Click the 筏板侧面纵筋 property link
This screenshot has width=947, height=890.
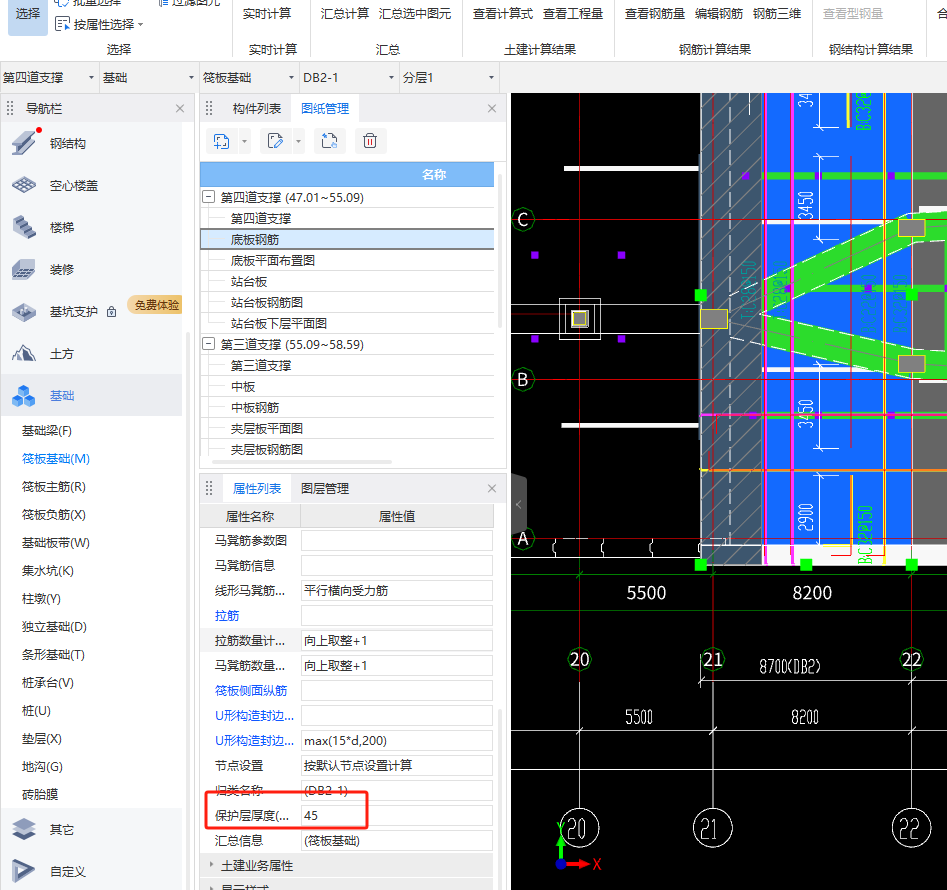(251, 690)
